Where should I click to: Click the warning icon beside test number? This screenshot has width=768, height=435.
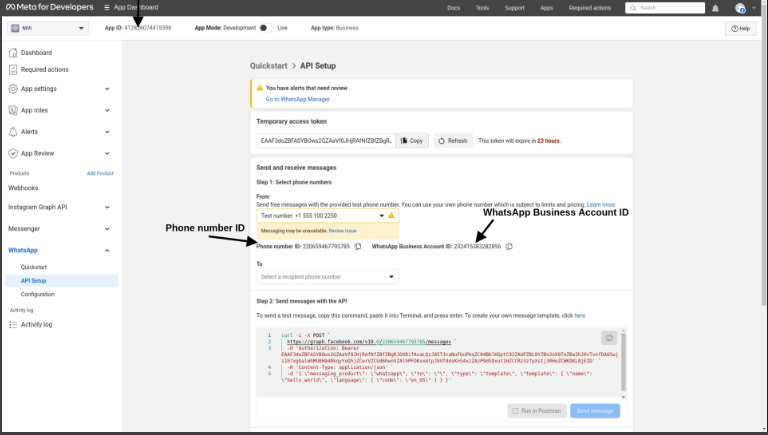[x=391, y=216]
